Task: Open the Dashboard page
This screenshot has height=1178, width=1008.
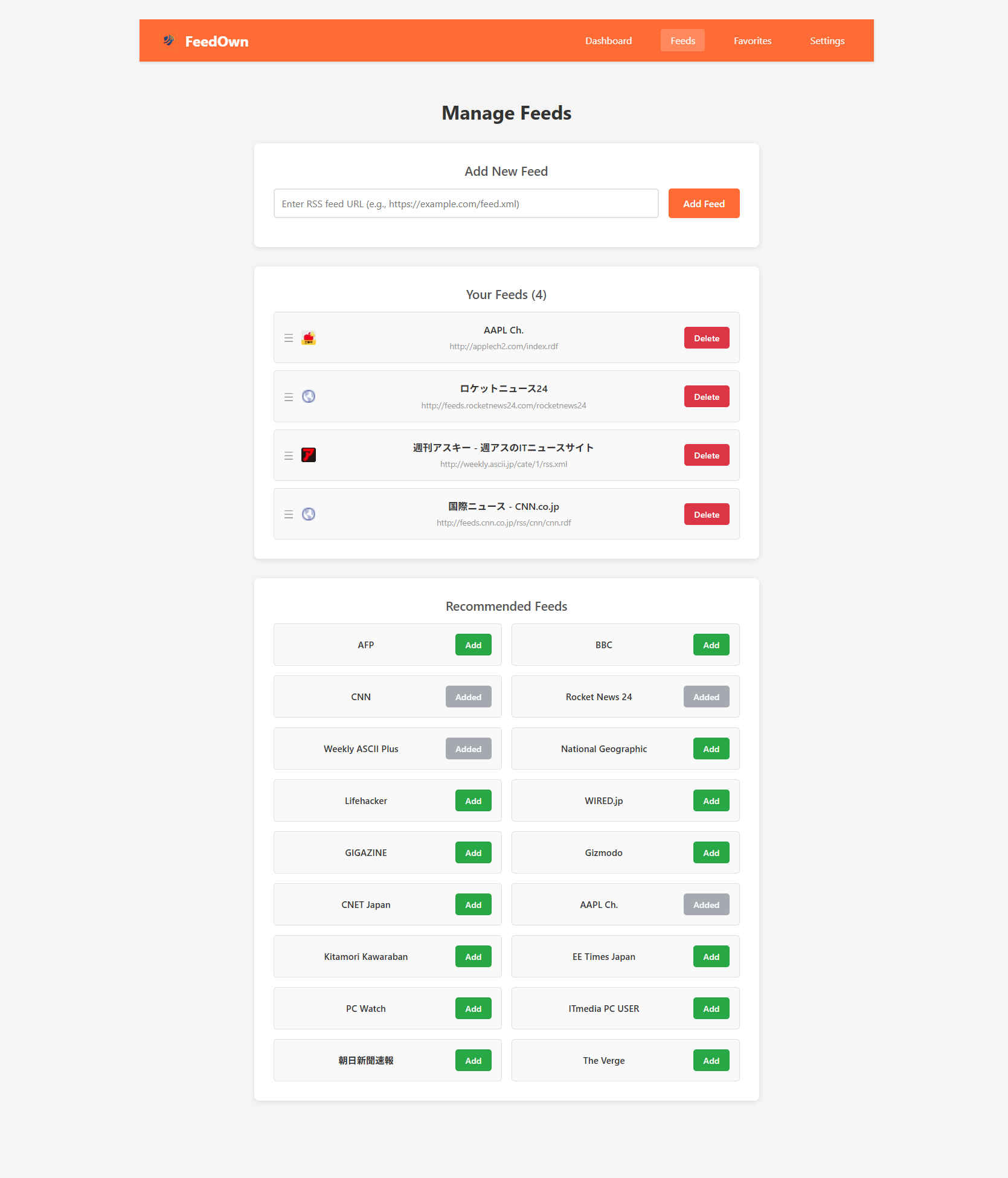Action: point(608,40)
